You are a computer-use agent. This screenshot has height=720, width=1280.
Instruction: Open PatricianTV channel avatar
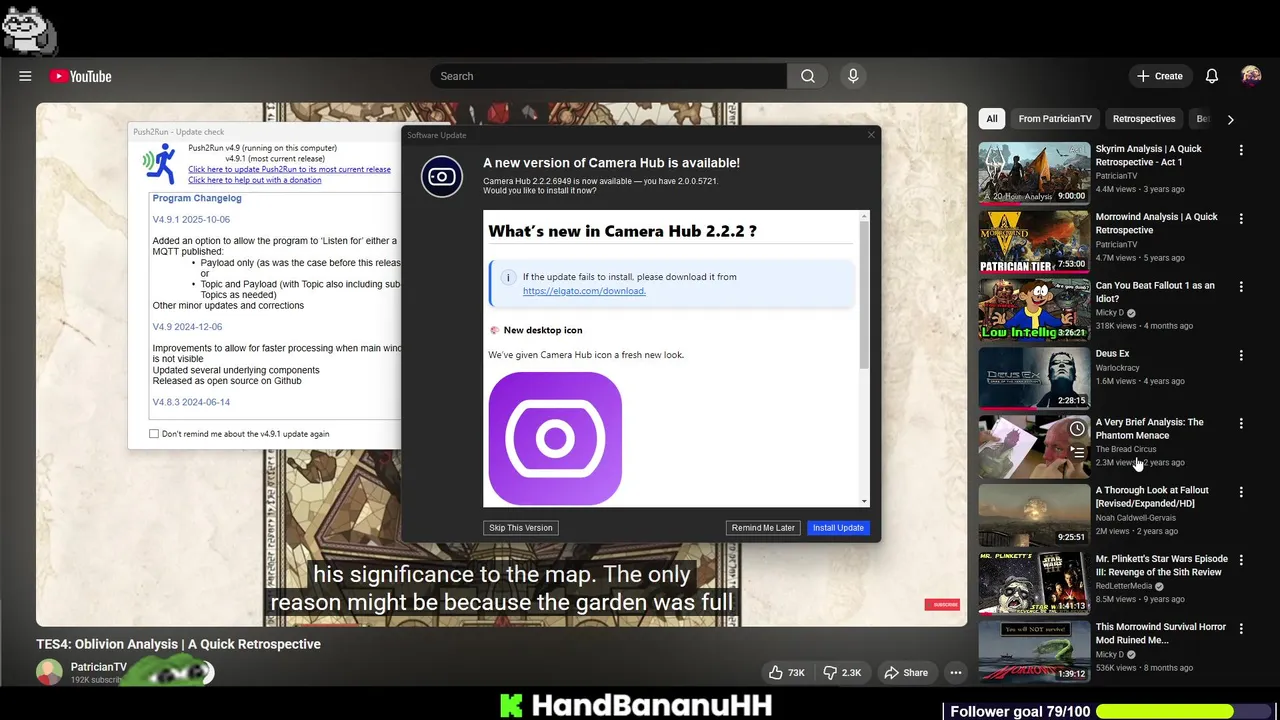pyautogui.click(x=49, y=672)
